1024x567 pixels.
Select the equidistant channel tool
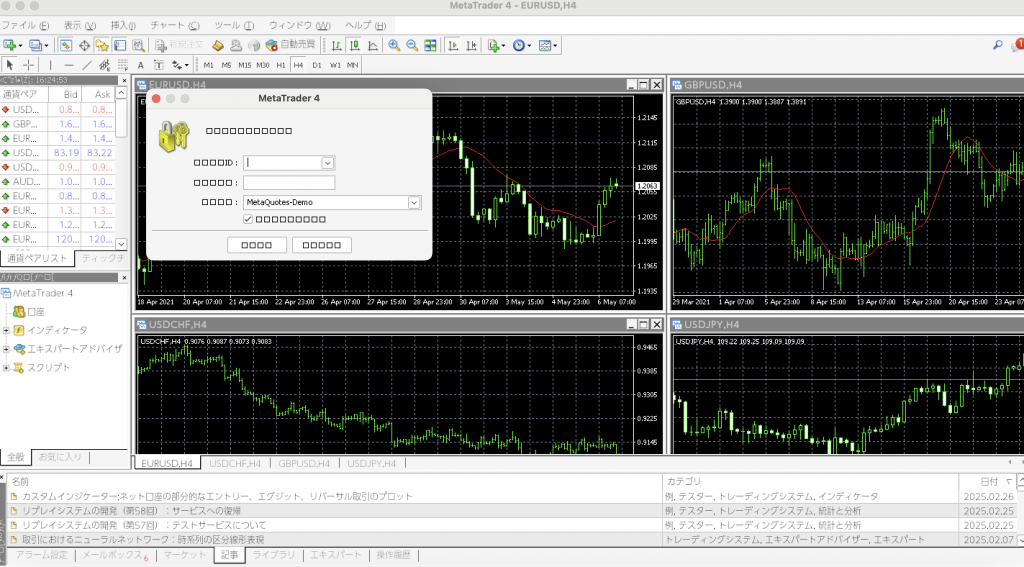click(x=104, y=65)
